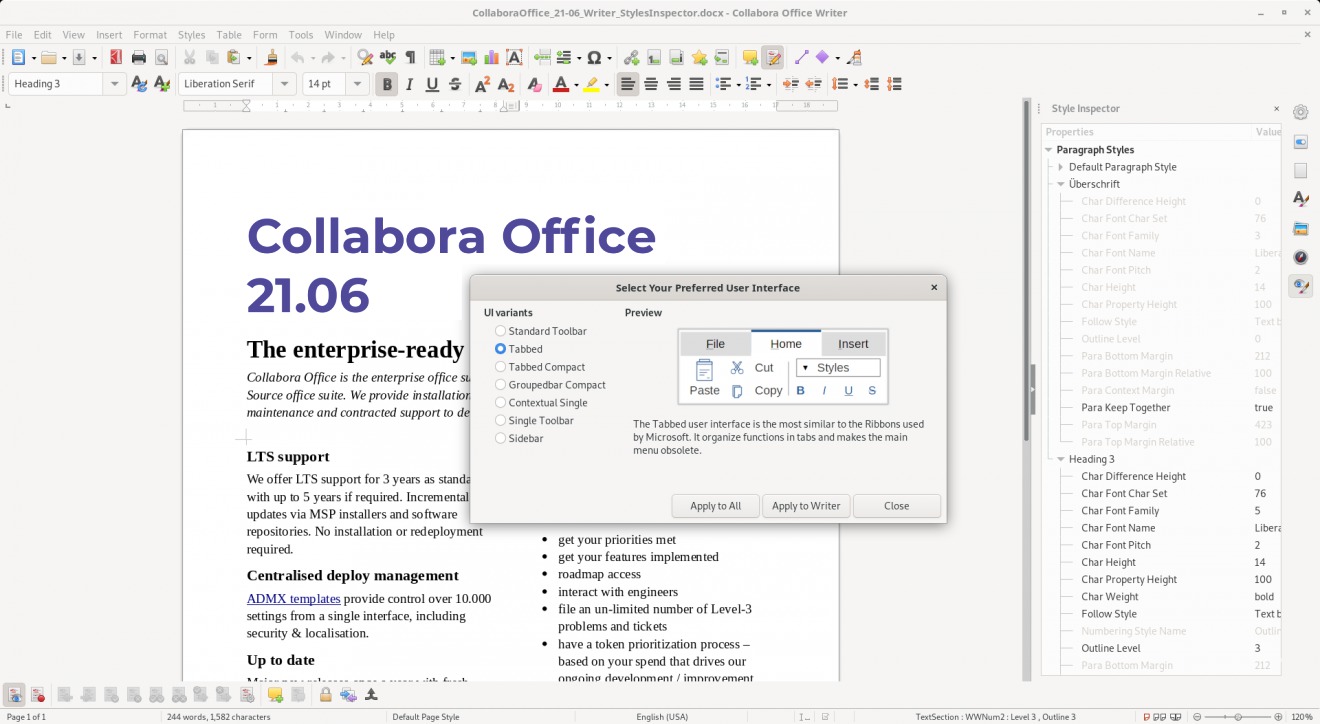Clear direct formatting with eraser icon
This screenshot has width=1320, height=724.
pyautogui.click(x=534, y=84)
